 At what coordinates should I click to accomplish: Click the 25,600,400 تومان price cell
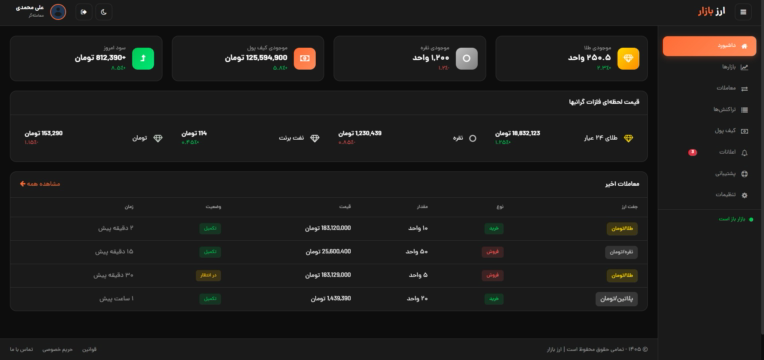pyautogui.click(x=328, y=252)
